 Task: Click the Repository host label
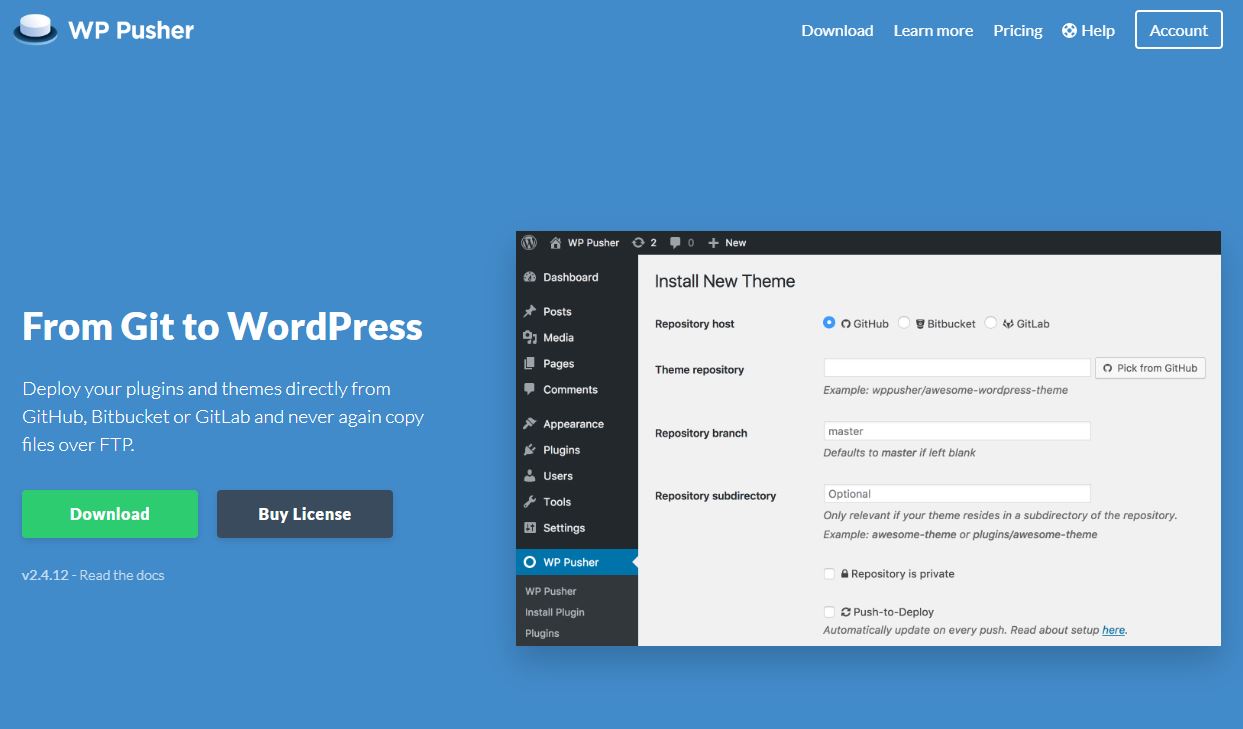[695, 324]
